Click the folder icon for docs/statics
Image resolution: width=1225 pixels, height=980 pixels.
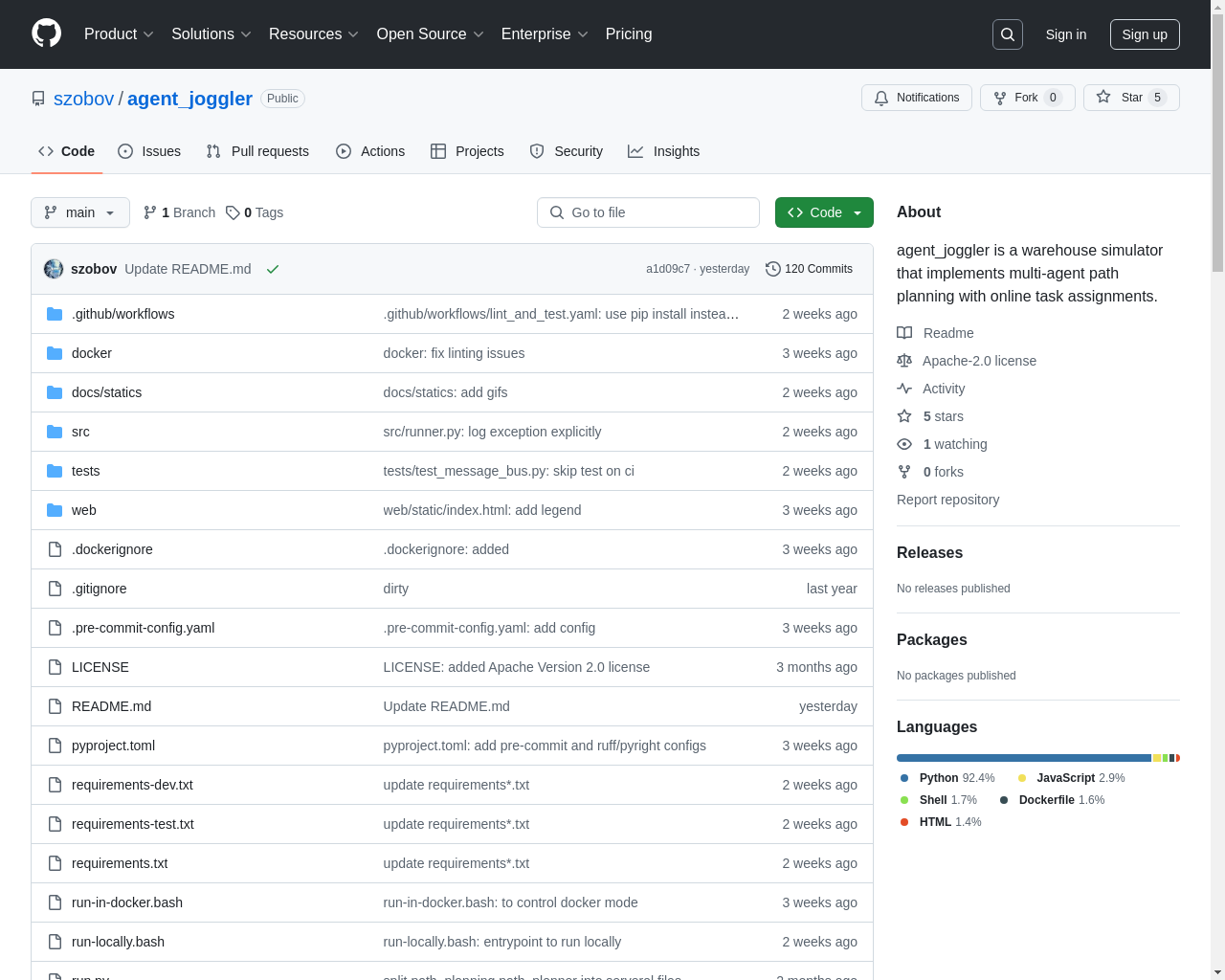(x=55, y=392)
